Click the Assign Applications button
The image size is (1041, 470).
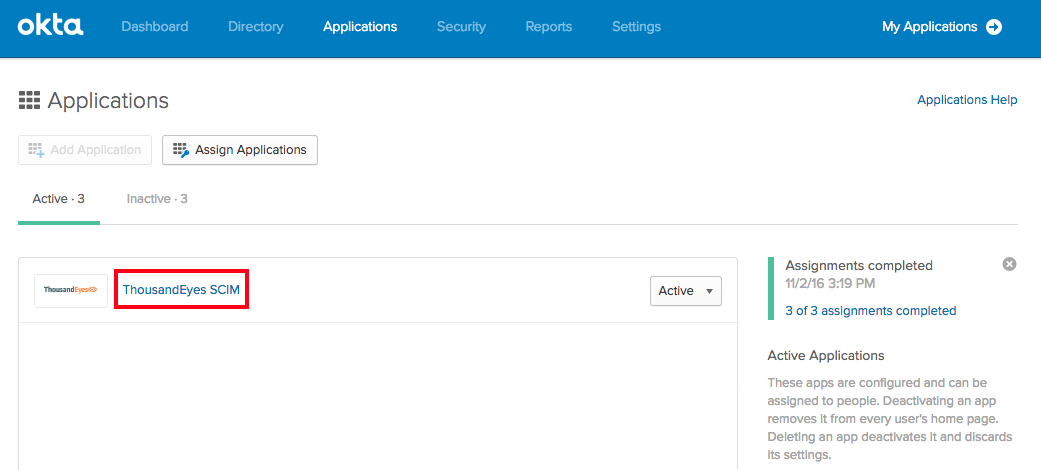pos(240,150)
